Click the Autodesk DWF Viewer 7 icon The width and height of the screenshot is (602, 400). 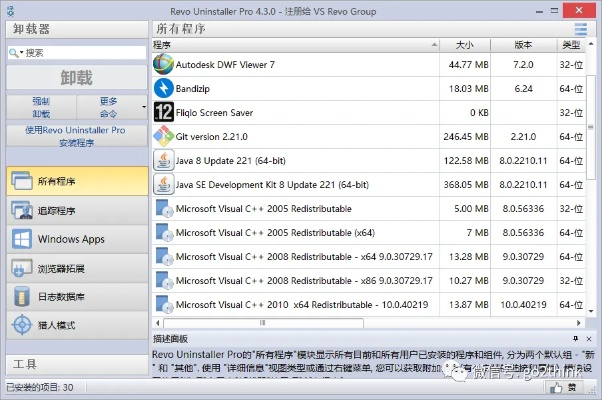click(x=163, y=64)
